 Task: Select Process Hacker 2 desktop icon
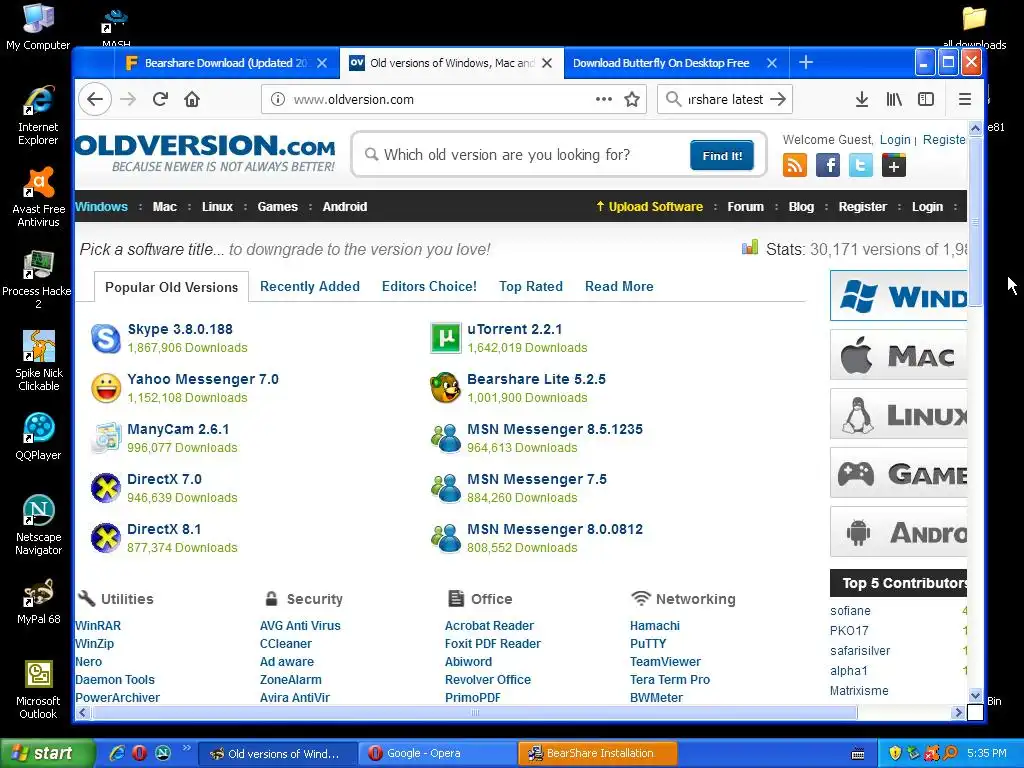[37, 279]
